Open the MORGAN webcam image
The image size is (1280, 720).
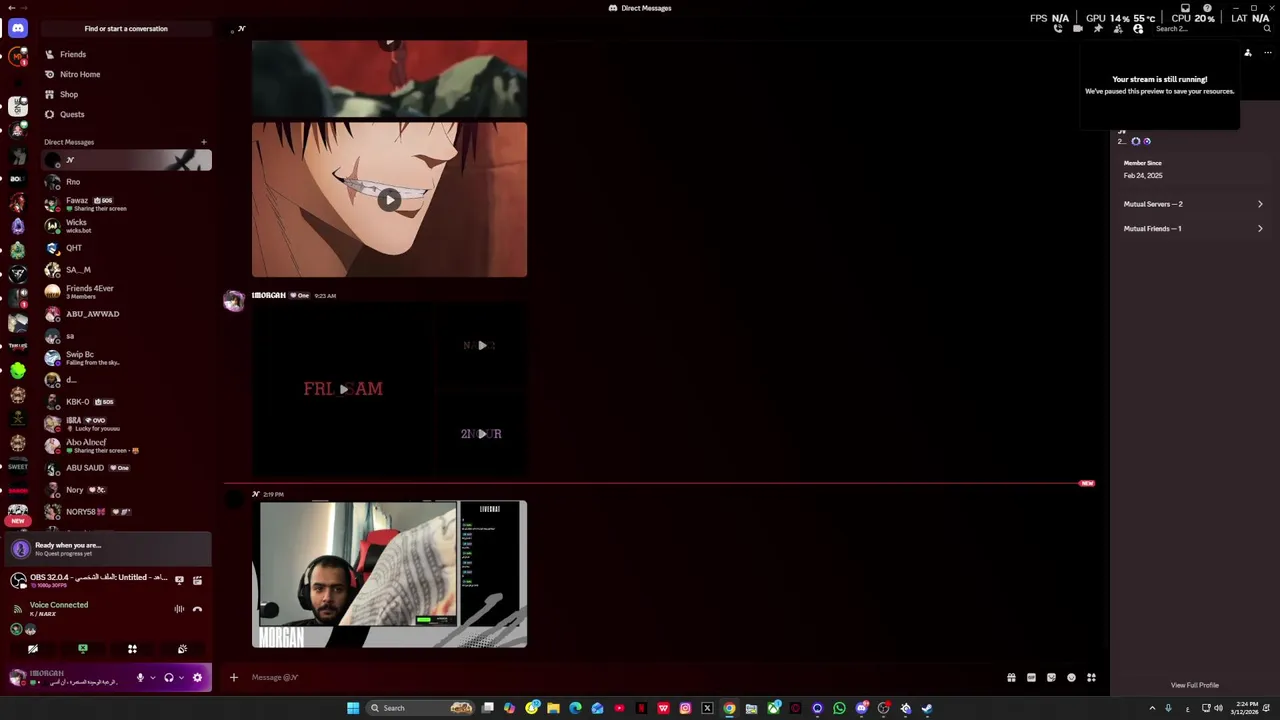click(389, 574)
